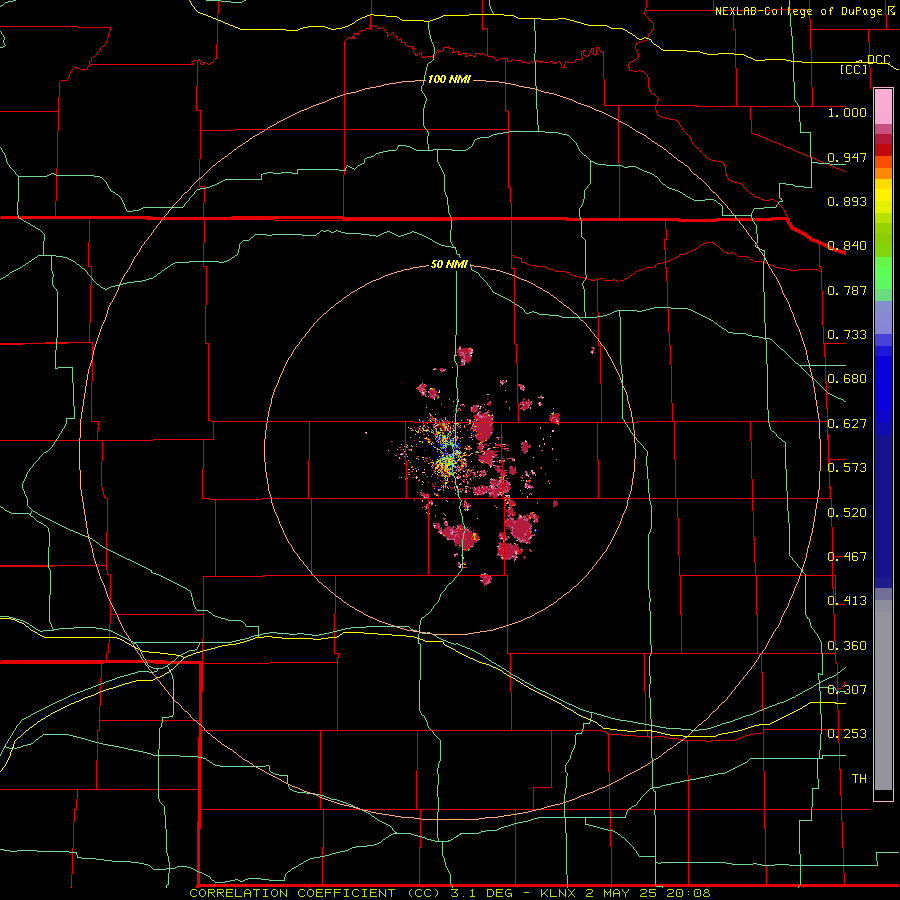Click the 1.000 value on the color scale
The image size is (900, 900).
(847, 112)
